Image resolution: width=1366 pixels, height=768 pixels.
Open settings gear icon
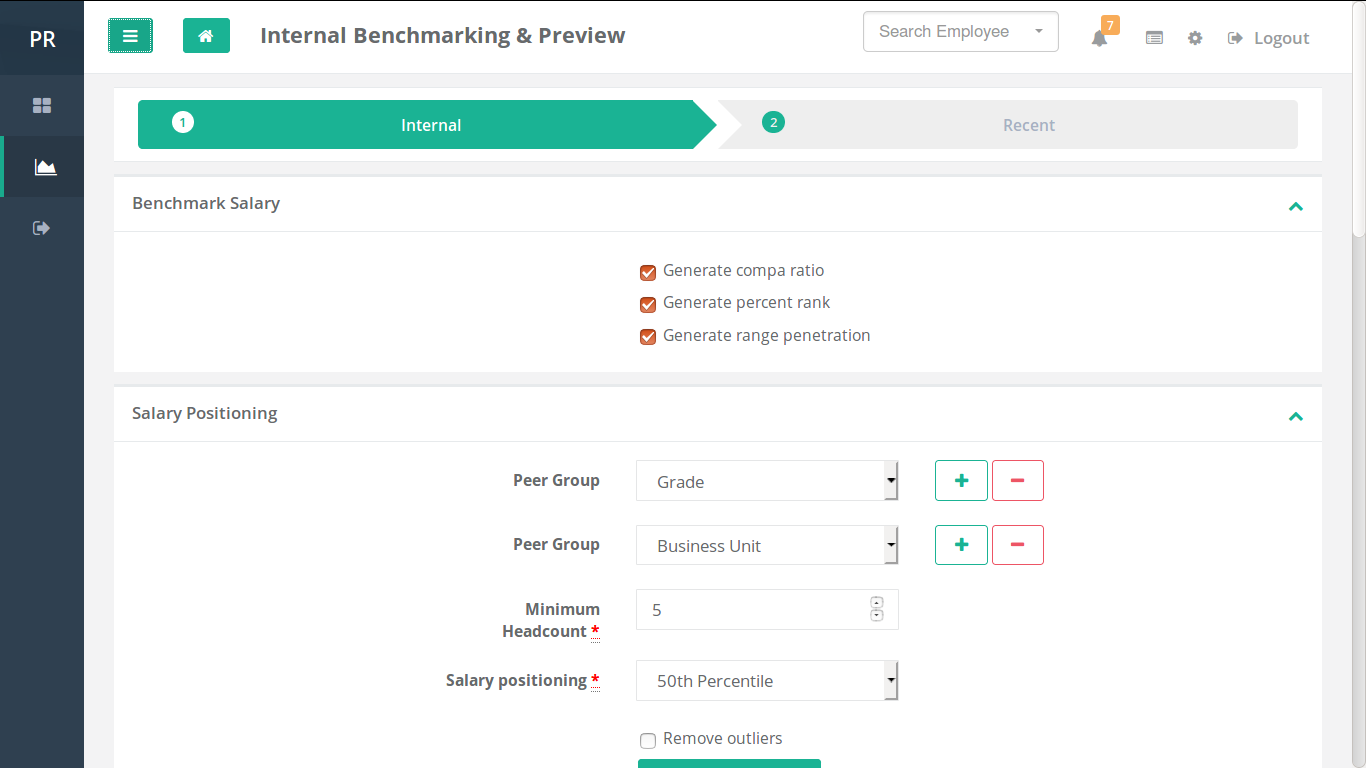(1195, 38)
